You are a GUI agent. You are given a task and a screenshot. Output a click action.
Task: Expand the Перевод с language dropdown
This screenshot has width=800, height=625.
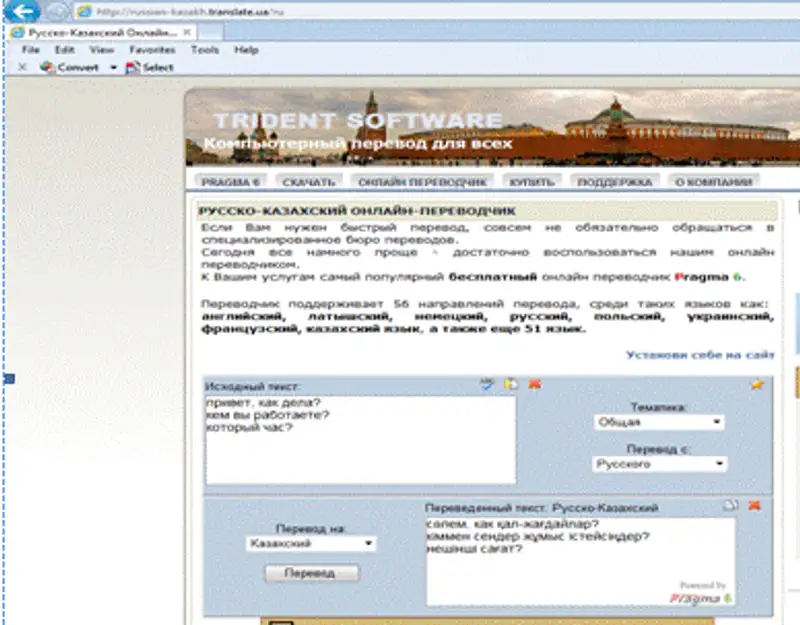[660, 464]
